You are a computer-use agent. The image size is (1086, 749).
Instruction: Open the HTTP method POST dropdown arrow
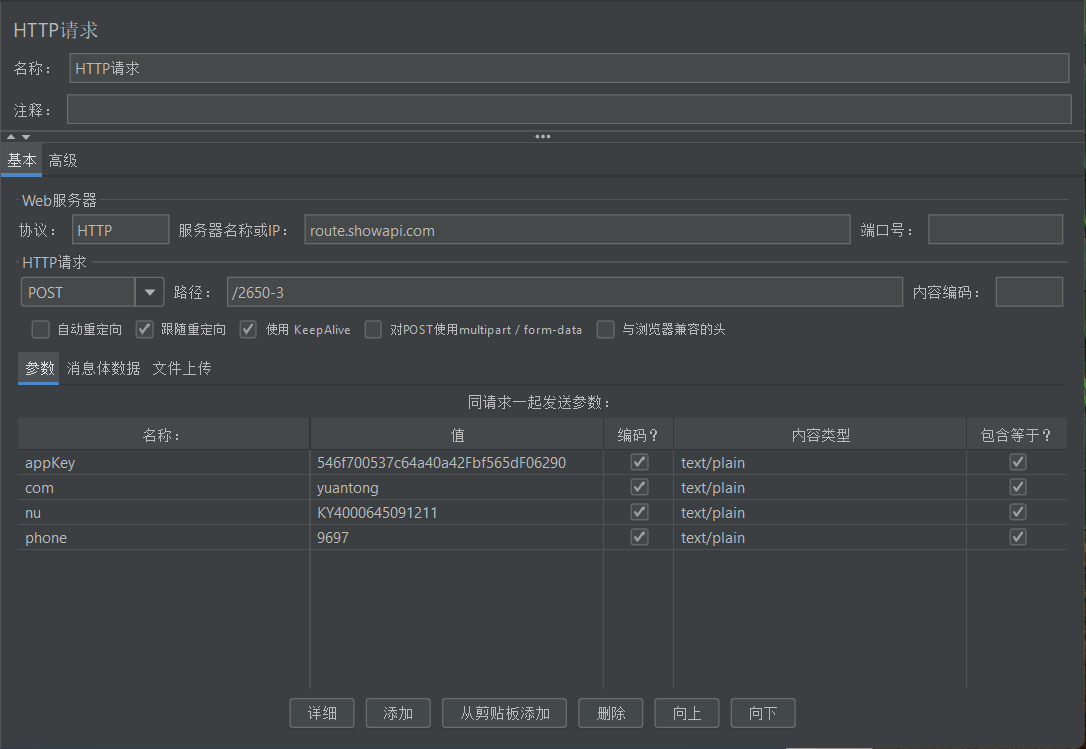click(x=150, y=292)
